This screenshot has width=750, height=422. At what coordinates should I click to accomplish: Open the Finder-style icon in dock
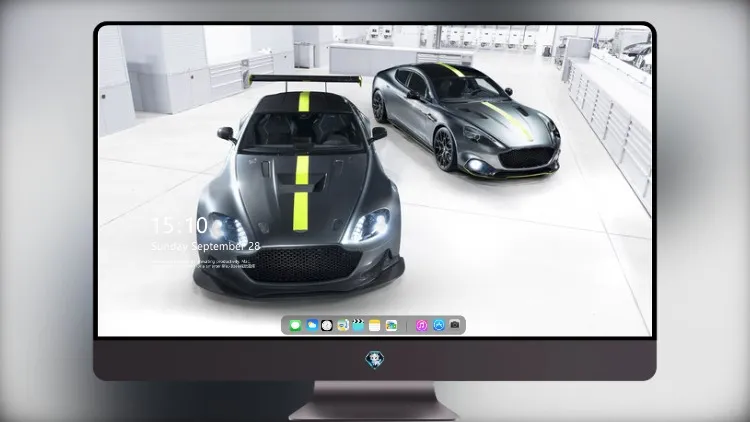pyautogui.click(x=343, y=325)
